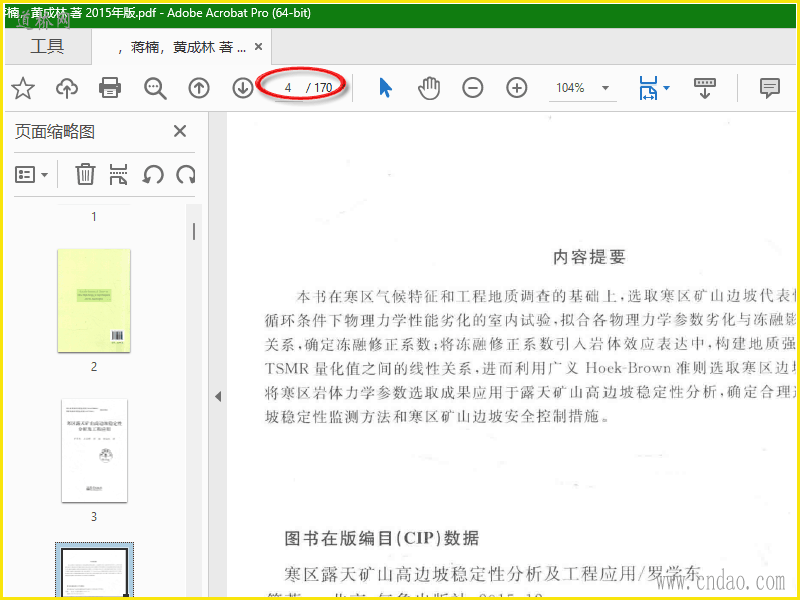Viewport: 800px width, 600px height.
Task: Click the thumbnail label number 1
Action: (94, 216)
